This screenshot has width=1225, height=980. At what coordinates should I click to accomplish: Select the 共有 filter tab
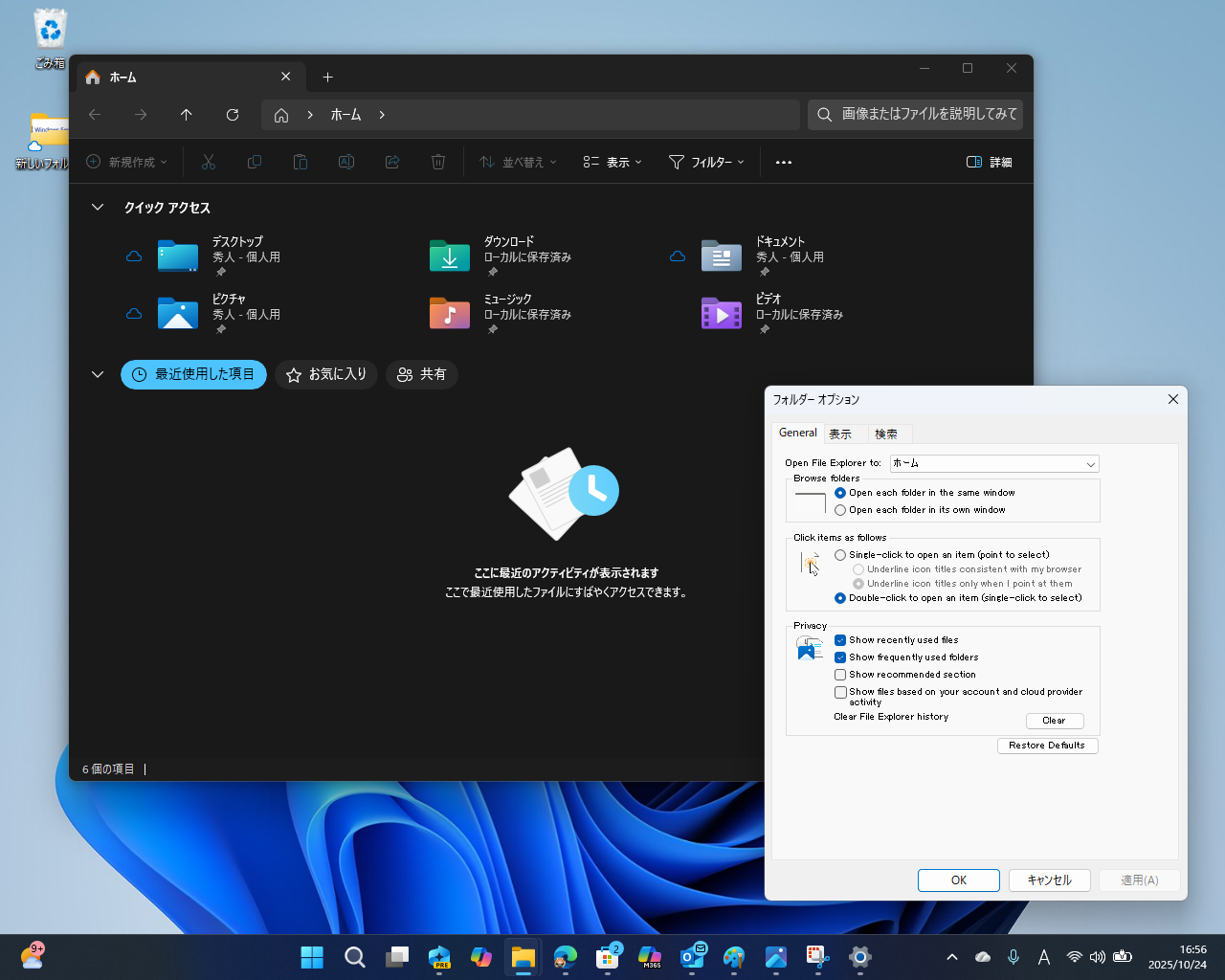(422, 374)
